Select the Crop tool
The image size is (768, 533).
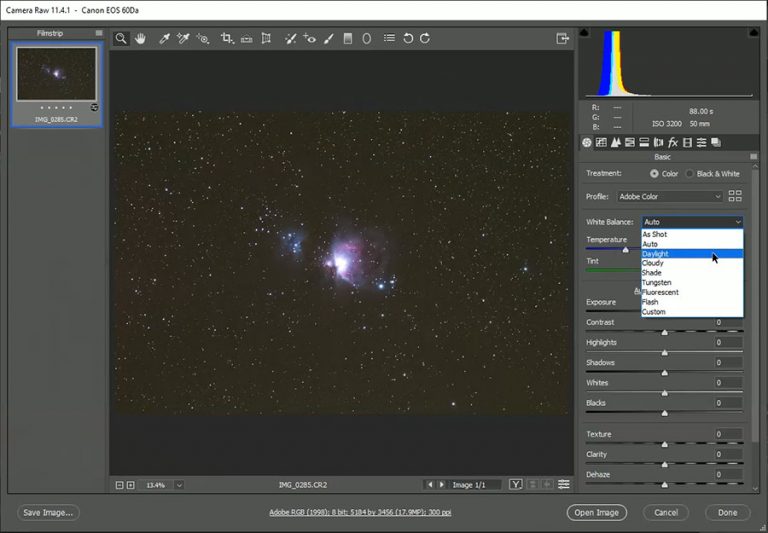click(x=226, y=38)
